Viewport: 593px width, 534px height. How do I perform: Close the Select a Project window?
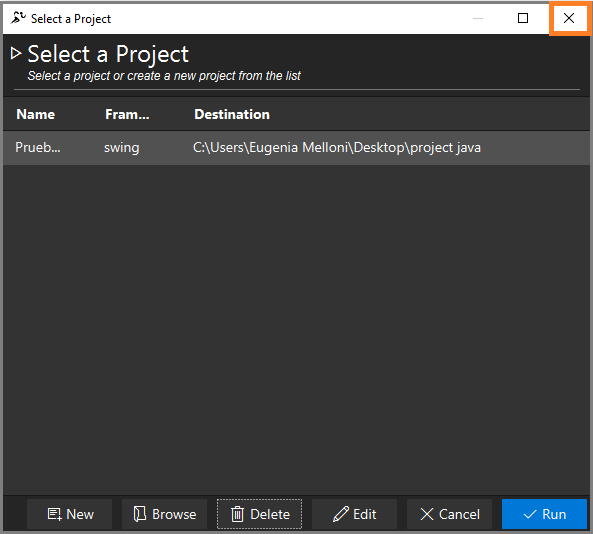tap(569, 18)
